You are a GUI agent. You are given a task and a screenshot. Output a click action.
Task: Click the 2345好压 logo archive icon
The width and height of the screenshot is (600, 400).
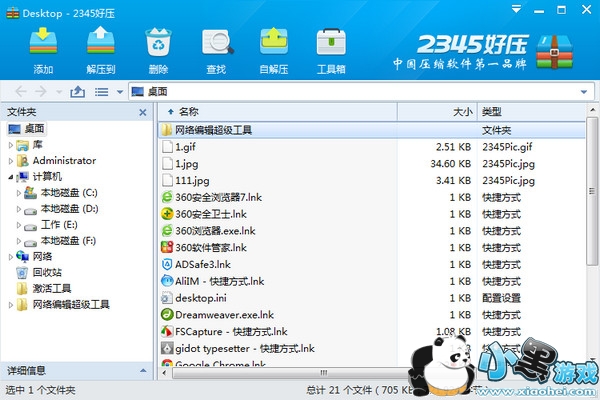(554, 52)
